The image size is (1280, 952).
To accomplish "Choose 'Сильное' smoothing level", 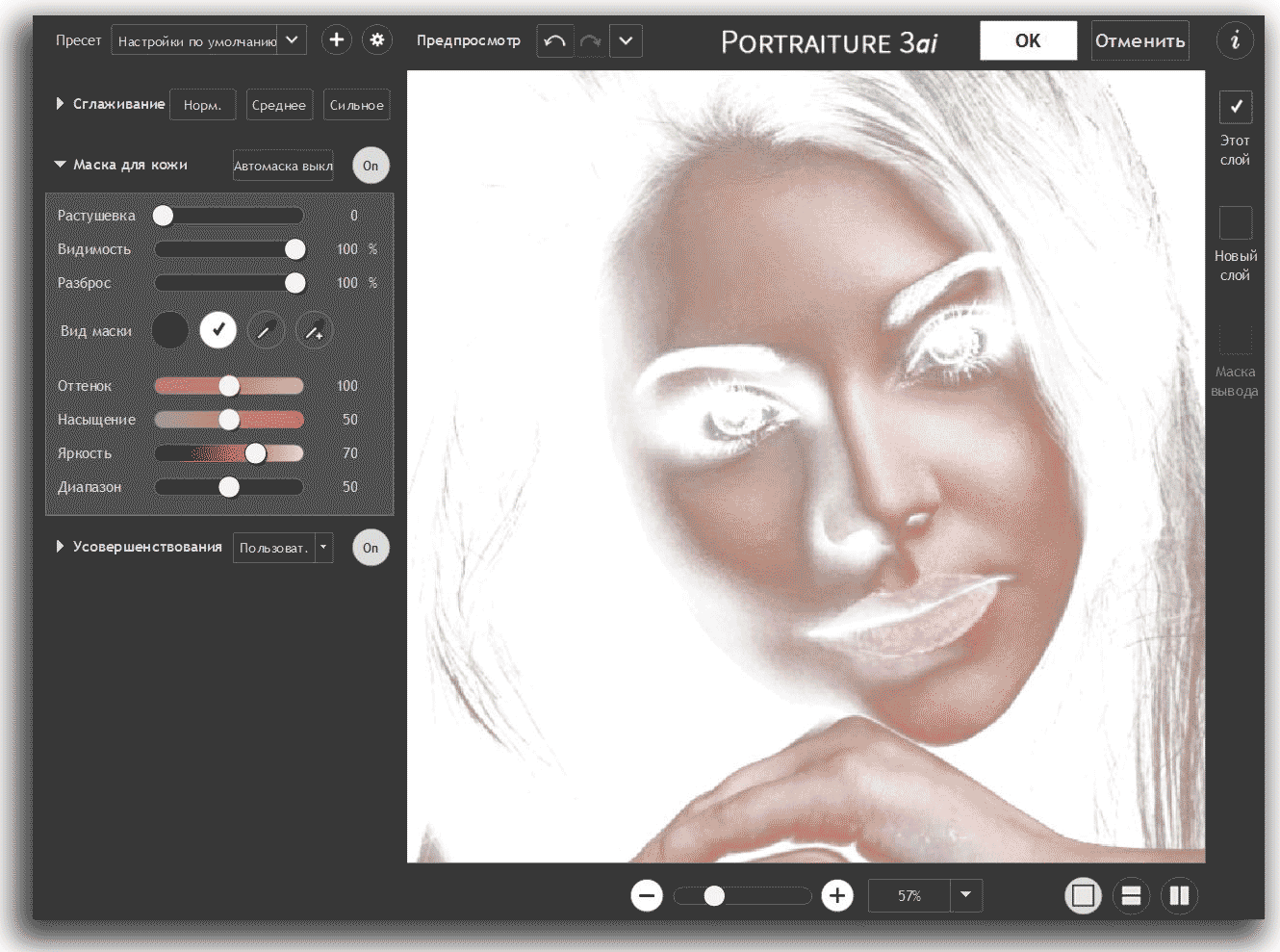I will [357, 105].
